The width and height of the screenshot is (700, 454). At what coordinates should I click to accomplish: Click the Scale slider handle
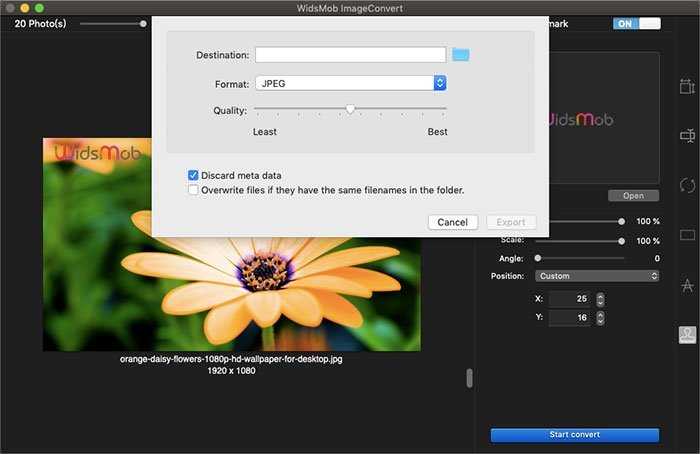tap(621, 241)
